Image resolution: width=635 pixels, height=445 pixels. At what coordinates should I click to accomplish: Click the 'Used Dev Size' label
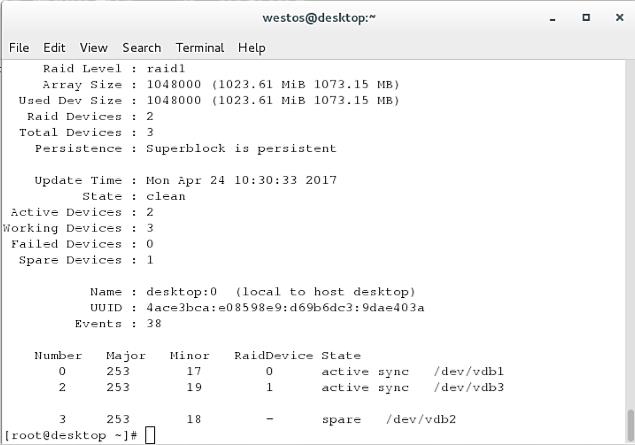(x=70, y=100)
